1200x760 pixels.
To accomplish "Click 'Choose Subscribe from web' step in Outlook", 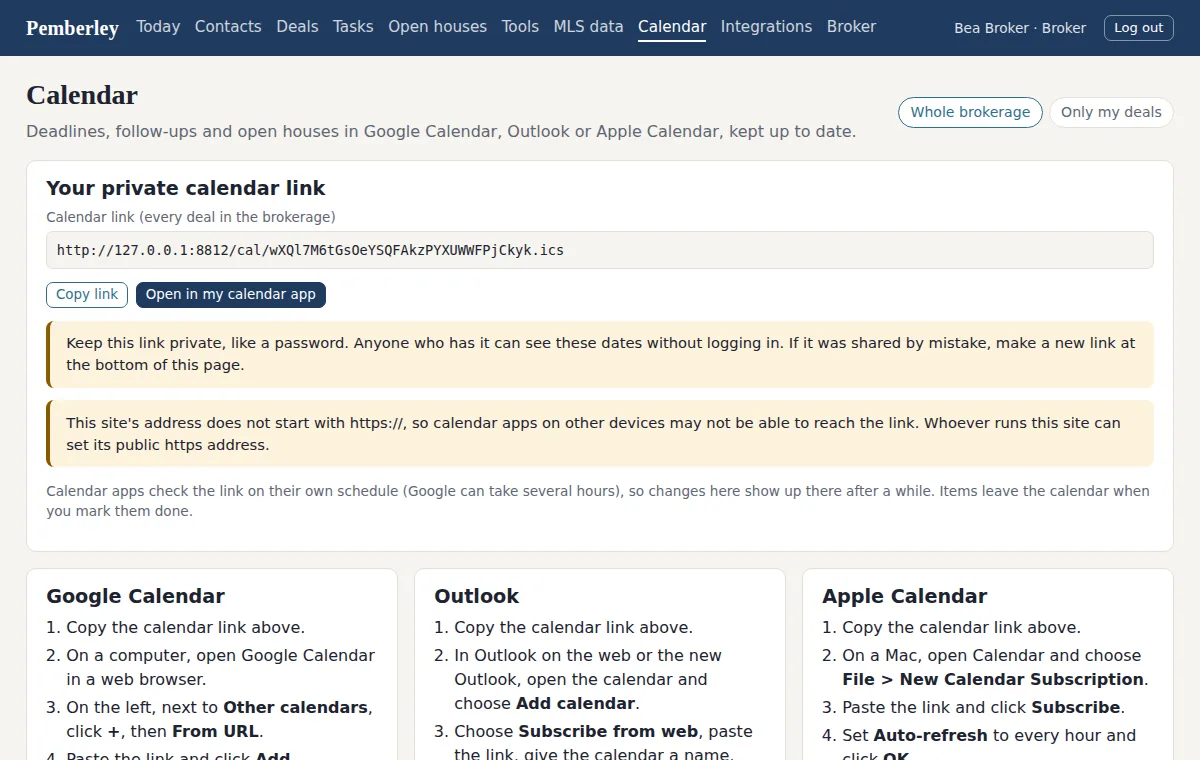I will pyautogui.click(x=603, y=743).
